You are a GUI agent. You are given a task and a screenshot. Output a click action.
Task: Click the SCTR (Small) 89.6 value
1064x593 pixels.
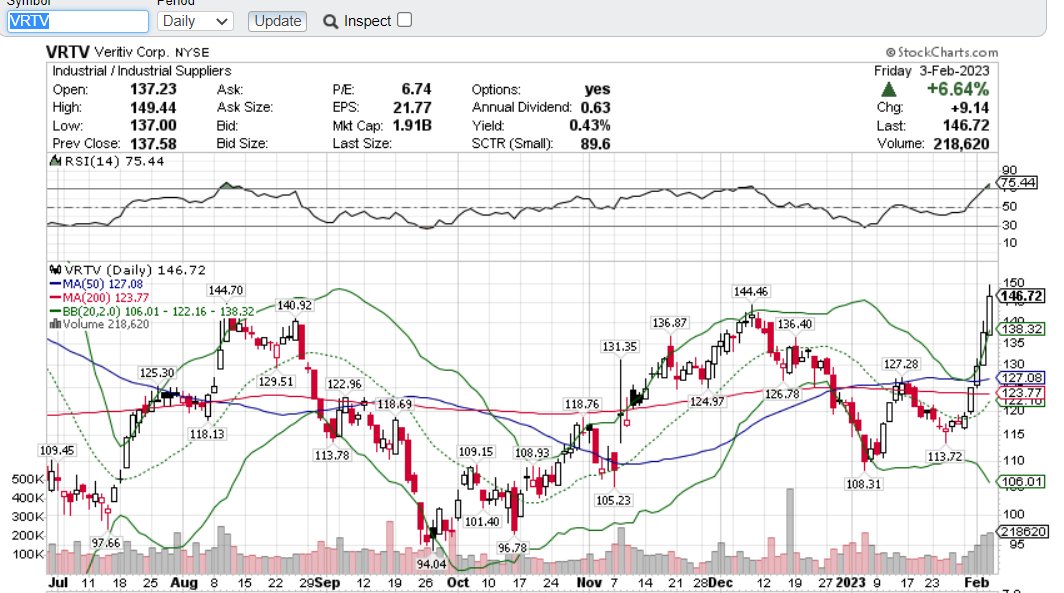595,144
